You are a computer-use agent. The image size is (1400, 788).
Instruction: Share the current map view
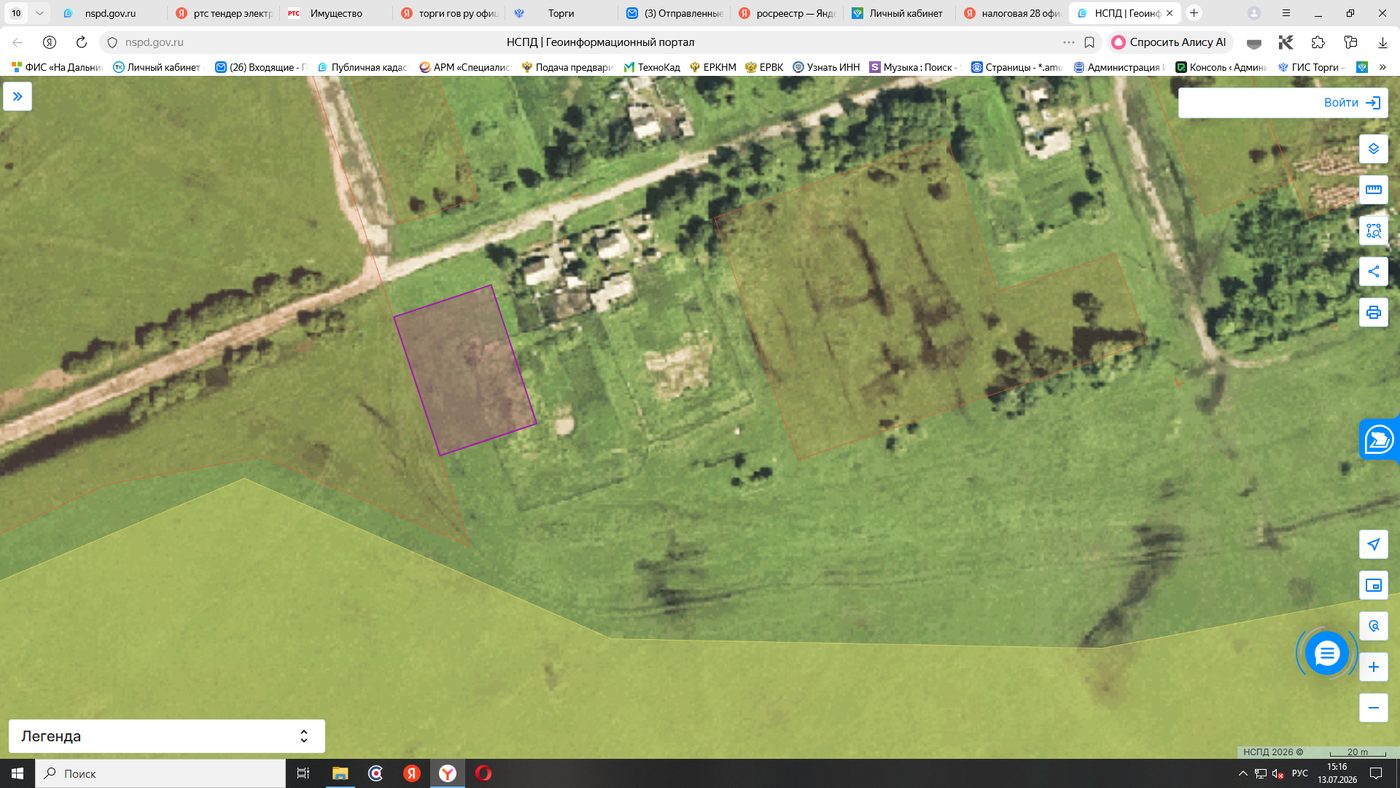pos(1373,271)
